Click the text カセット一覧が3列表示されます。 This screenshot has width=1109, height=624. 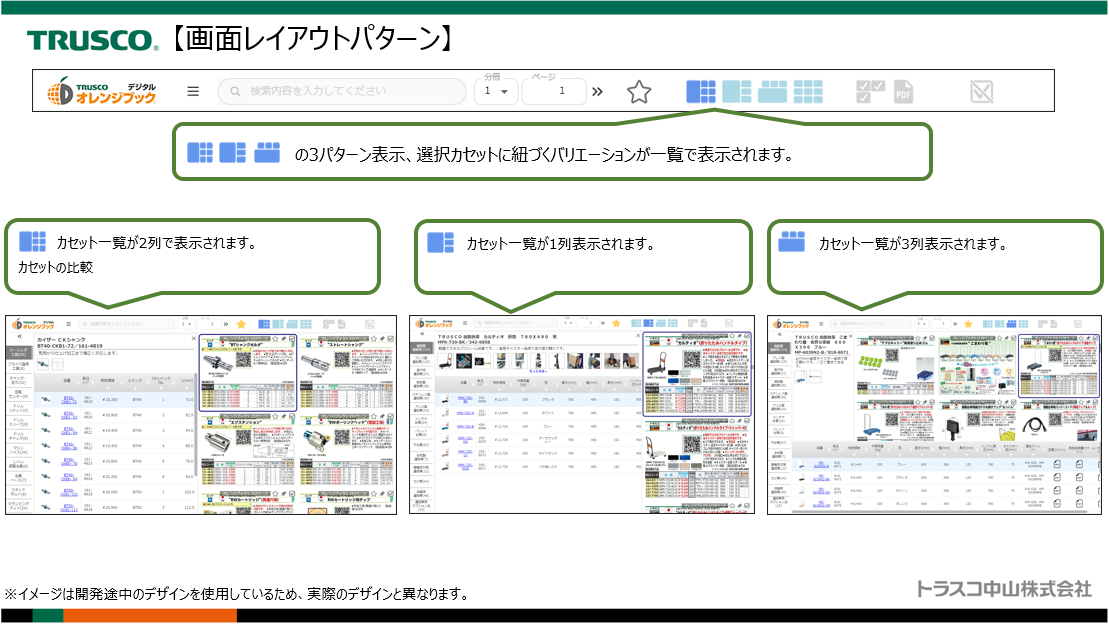913,244
